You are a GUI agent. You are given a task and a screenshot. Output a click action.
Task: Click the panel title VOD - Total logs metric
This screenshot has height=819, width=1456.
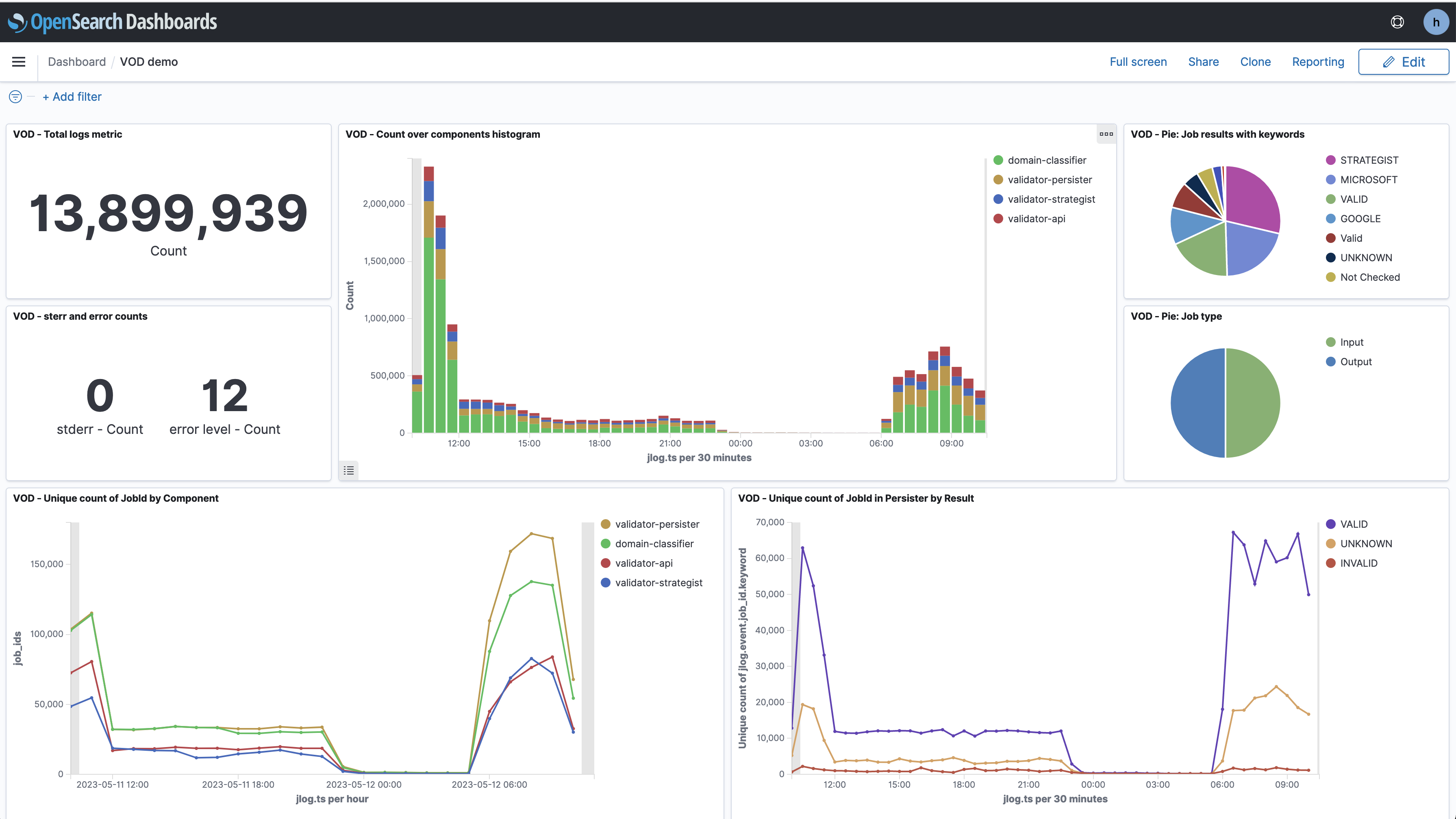[x=68, y=134]
